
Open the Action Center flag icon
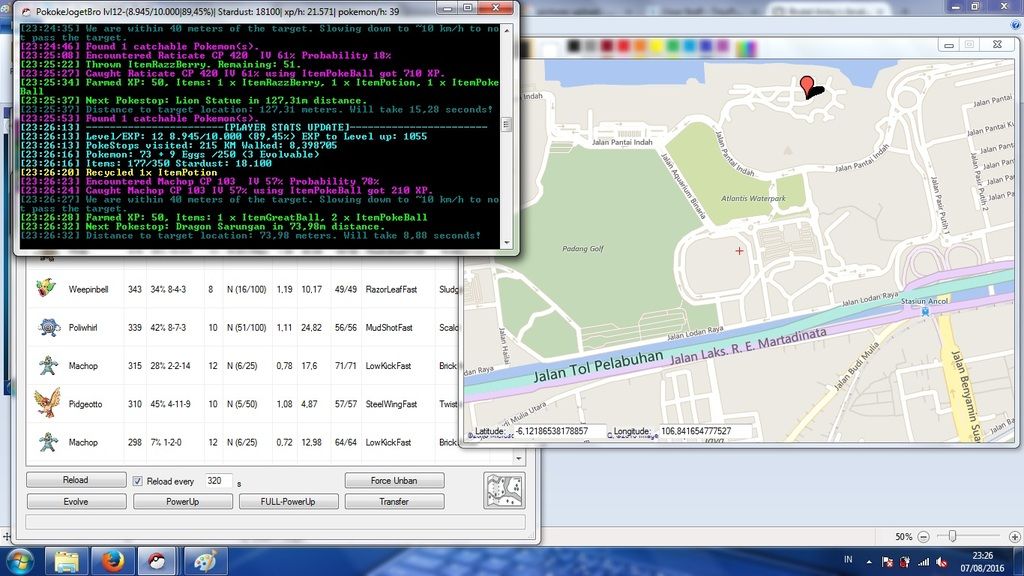tap(888, 562)
